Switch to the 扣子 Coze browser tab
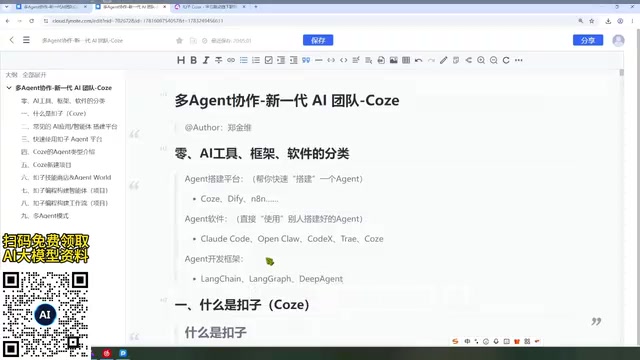This screenshot has height=360, width=640. pos(209,7)
